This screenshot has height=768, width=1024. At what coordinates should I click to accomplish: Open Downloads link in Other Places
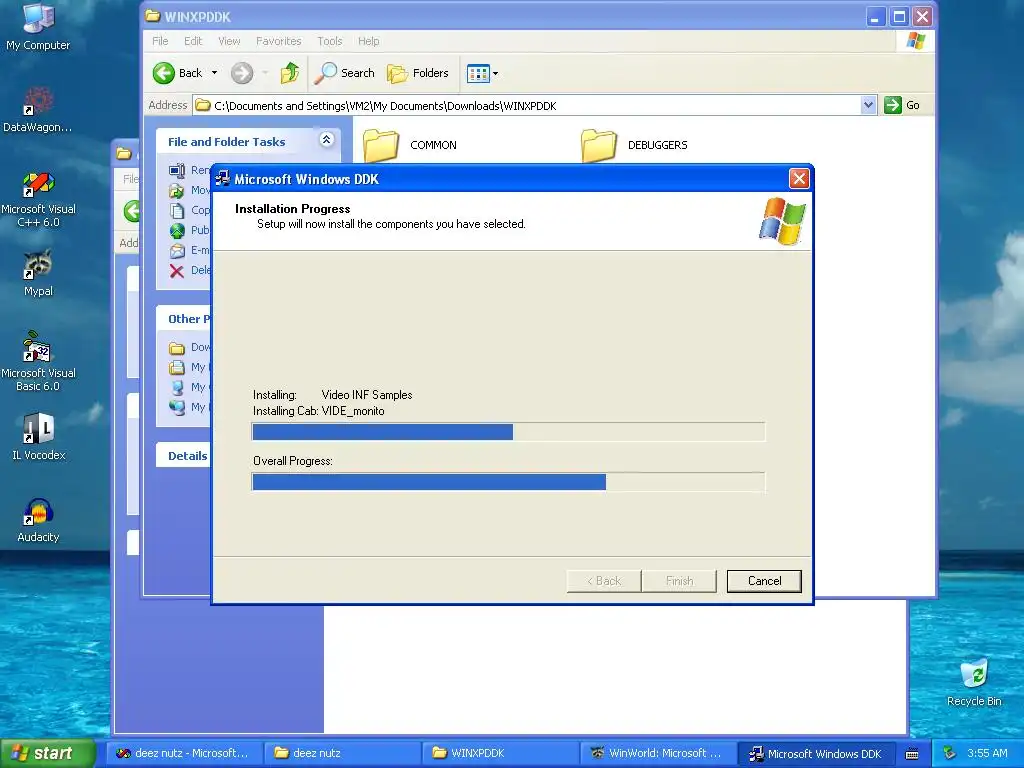pyautogui.click(x=189, y=347)
